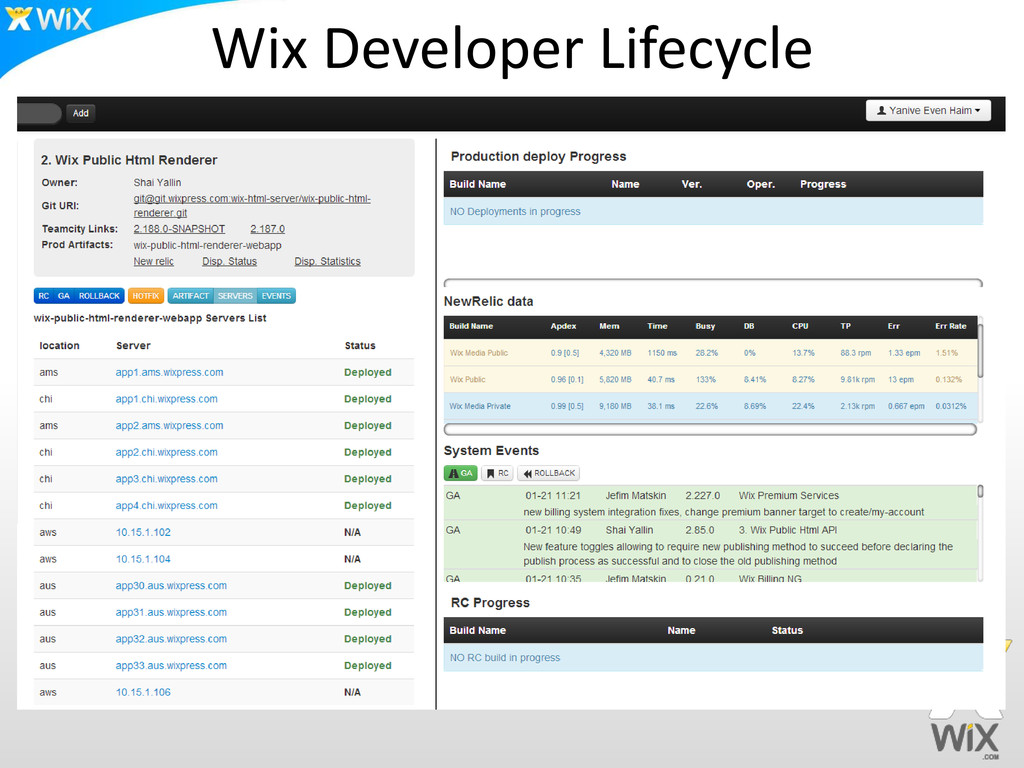Click the Status column header in servers list
This screenshot has width=1024, height=768.
click(x=360, y=345)
